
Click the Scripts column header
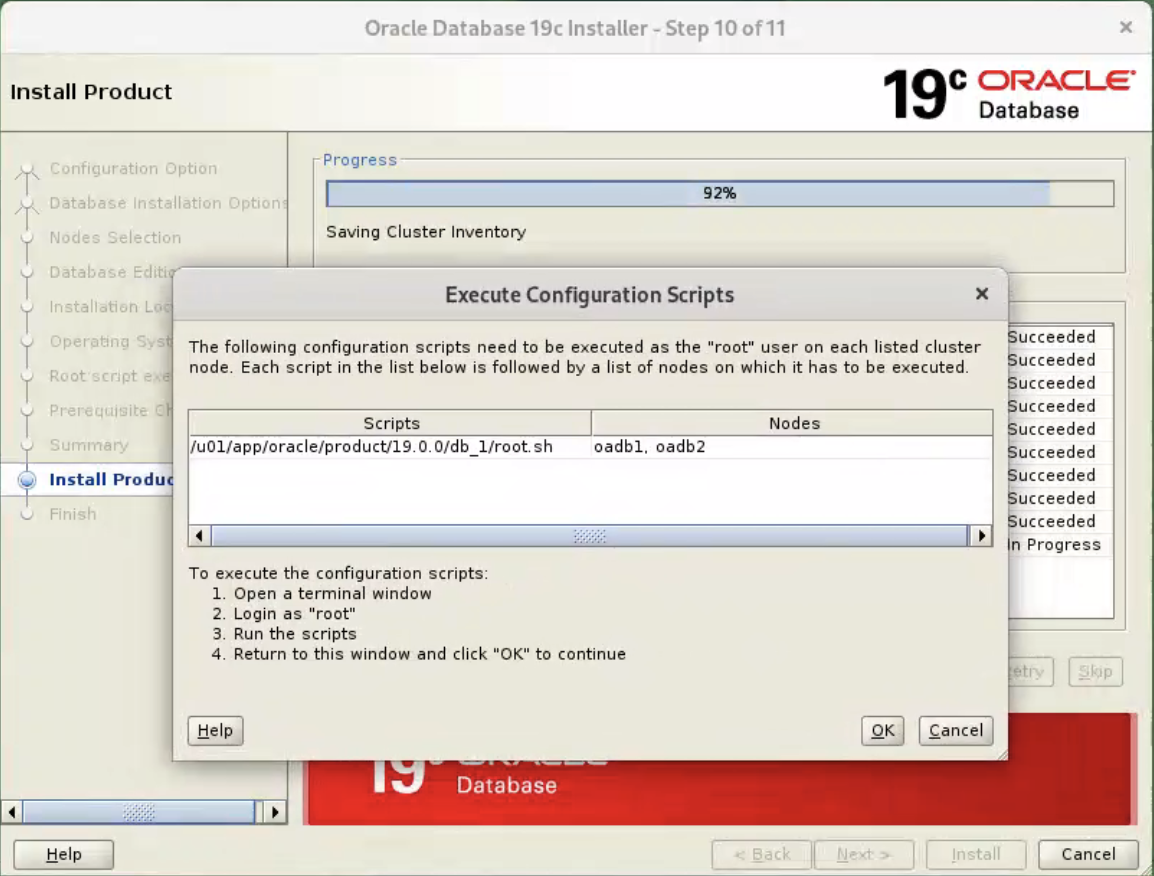tap(390, 423)
